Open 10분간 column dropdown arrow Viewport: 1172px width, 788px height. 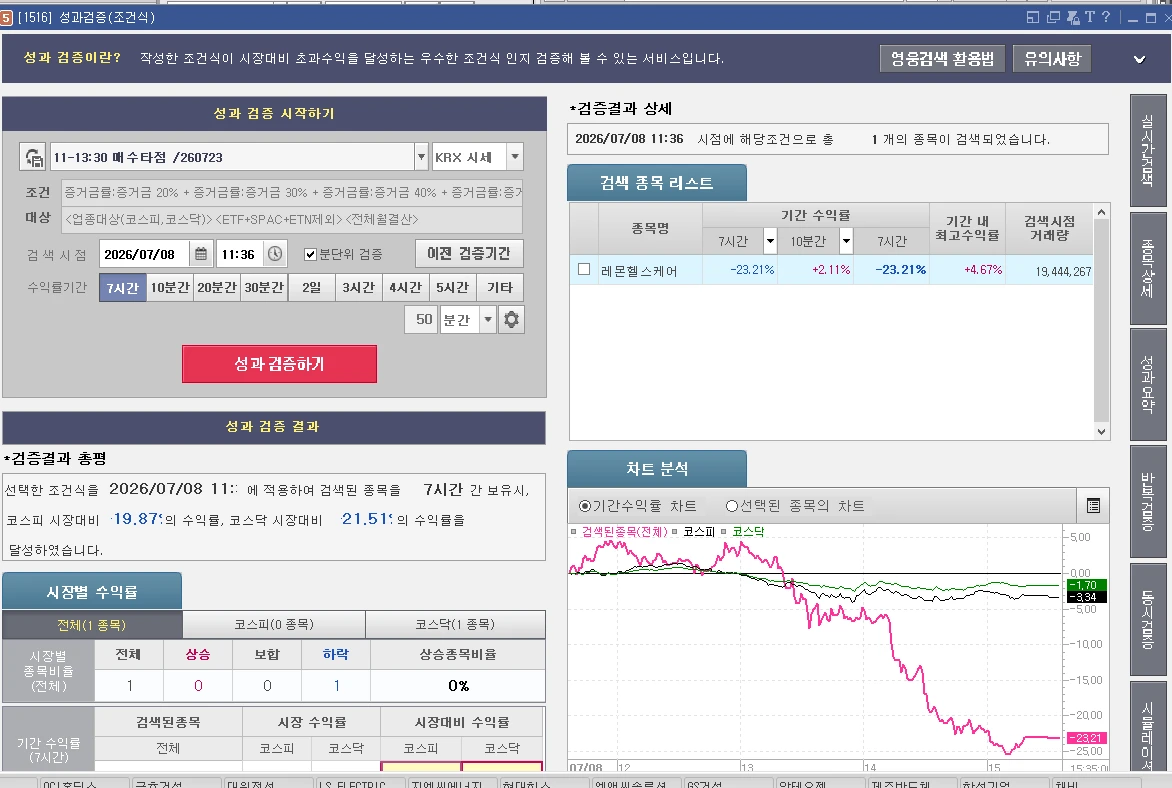[846, 241]
